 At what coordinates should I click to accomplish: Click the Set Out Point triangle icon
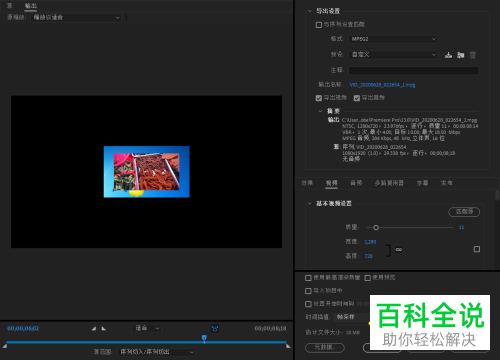click(x=104, y=328)
